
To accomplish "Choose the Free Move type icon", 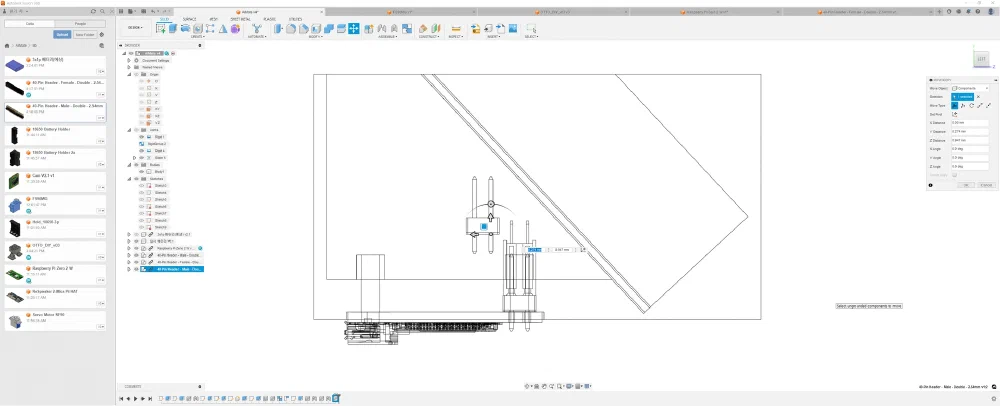I will tap(955, 105).
